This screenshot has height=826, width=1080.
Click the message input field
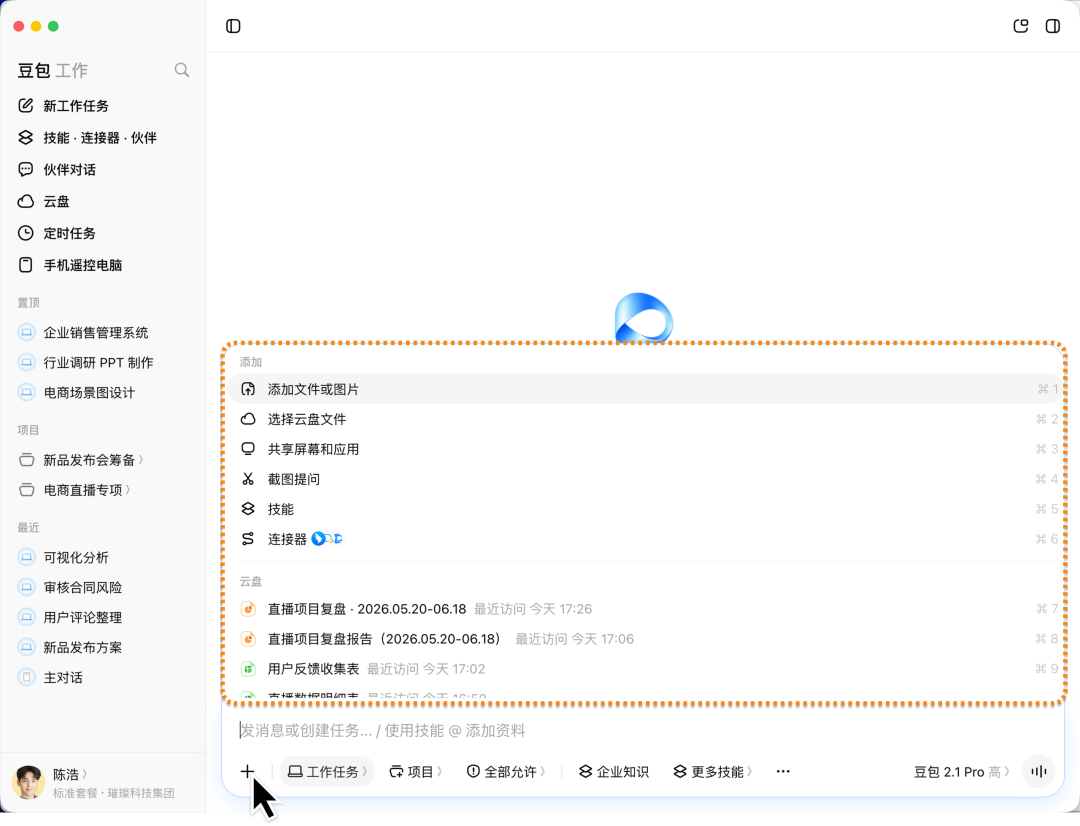[643, 730]
